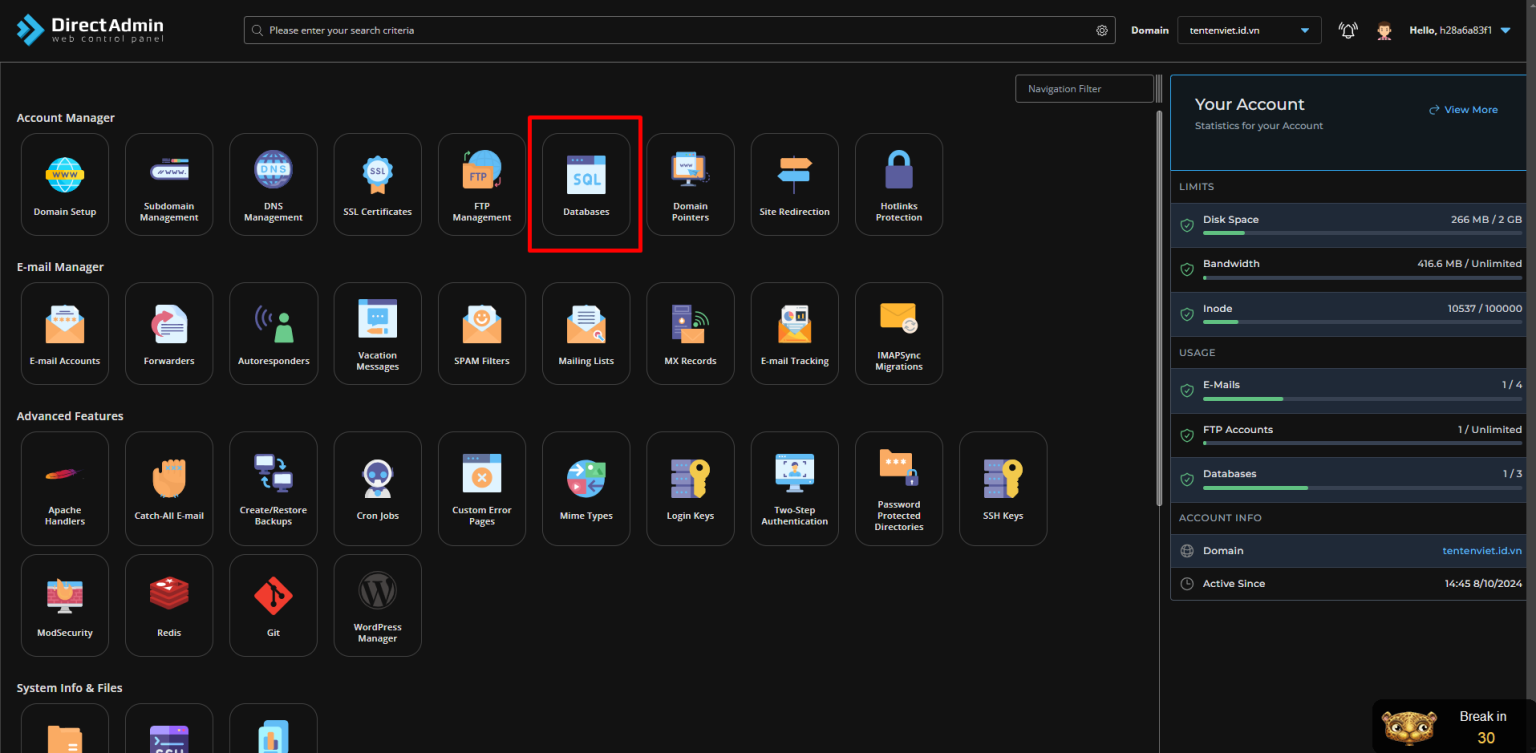Click search settings gear icon
The height and width of the screenshot is (753, 1536).
tap(1102, 30)
